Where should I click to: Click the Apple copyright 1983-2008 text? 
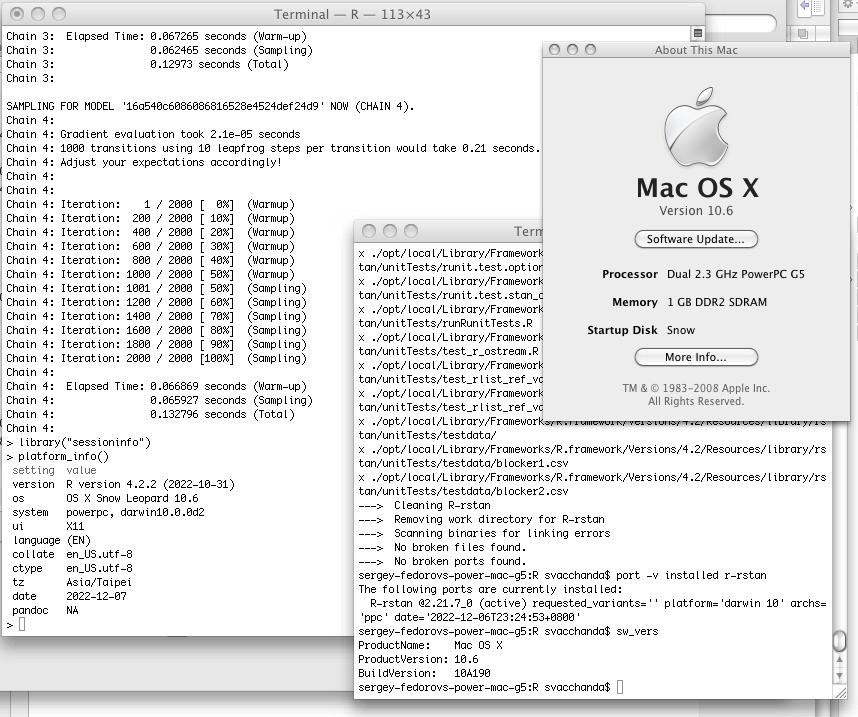click(x=696, y=388)
